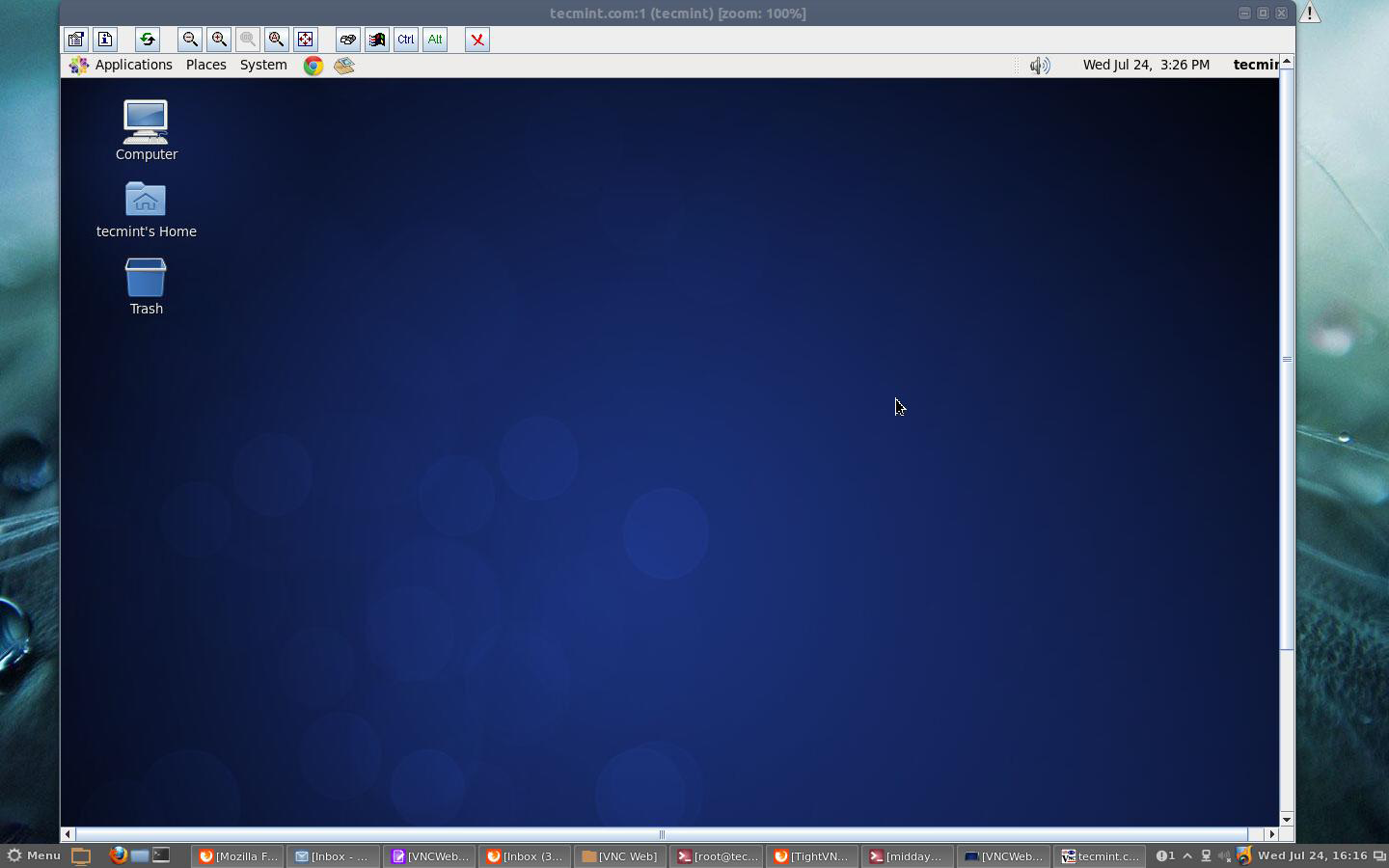The height and width of the screenshot is (868, 1389).
Task: Toggle the Ctrl key lock
Action: point(406,40)
